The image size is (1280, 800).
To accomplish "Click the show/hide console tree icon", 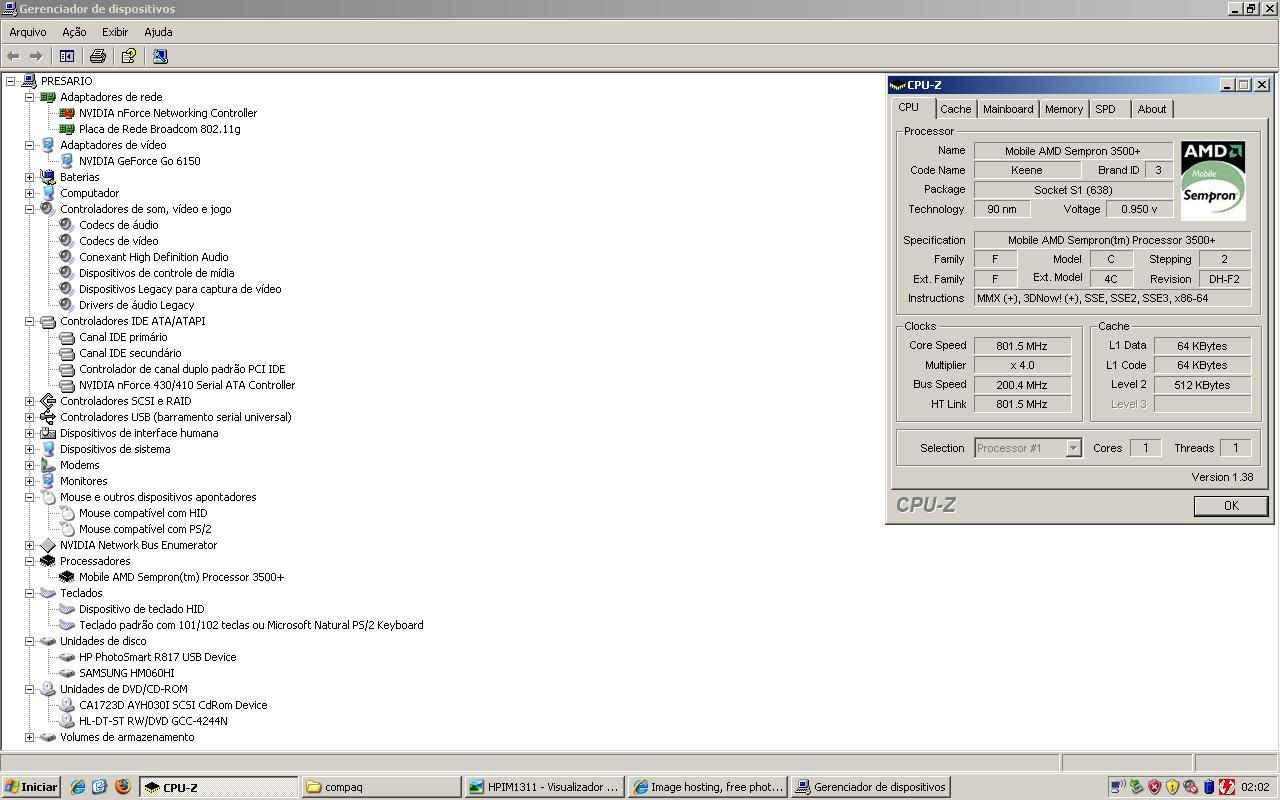I will (x=67, y=56).
